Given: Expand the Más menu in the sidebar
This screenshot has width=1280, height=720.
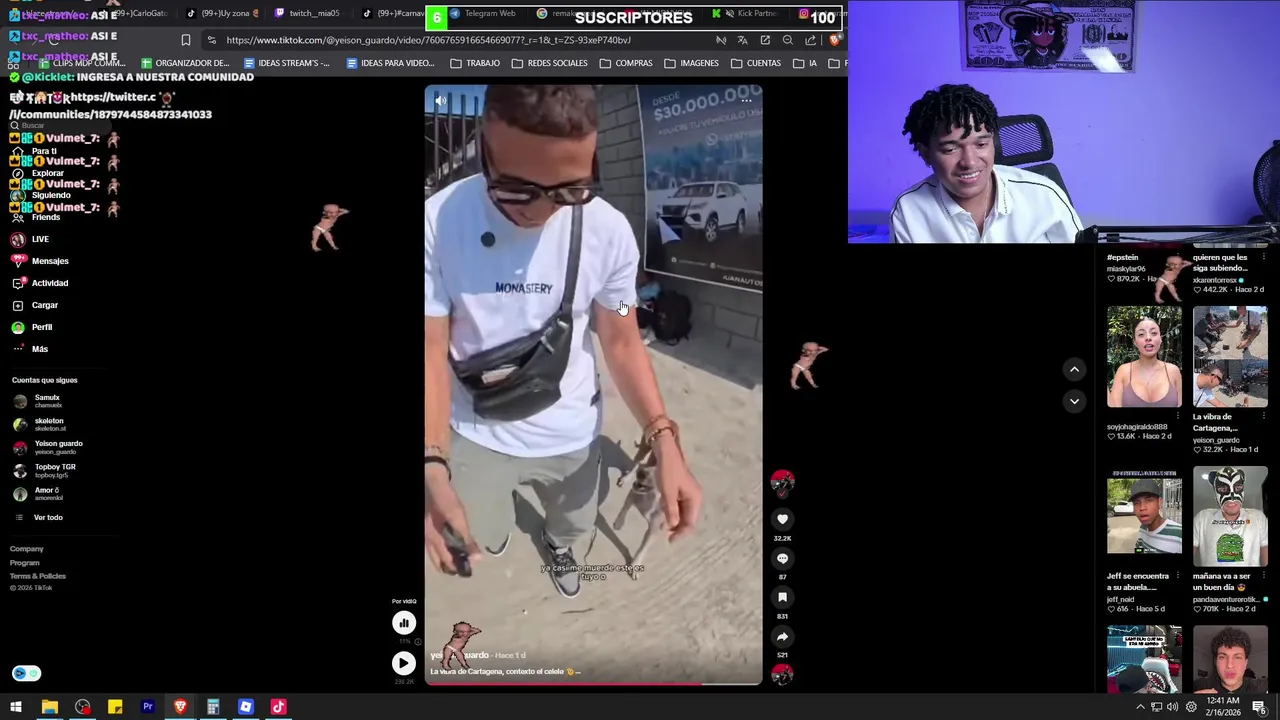Looking at the screenshot, I should point(30,349).
